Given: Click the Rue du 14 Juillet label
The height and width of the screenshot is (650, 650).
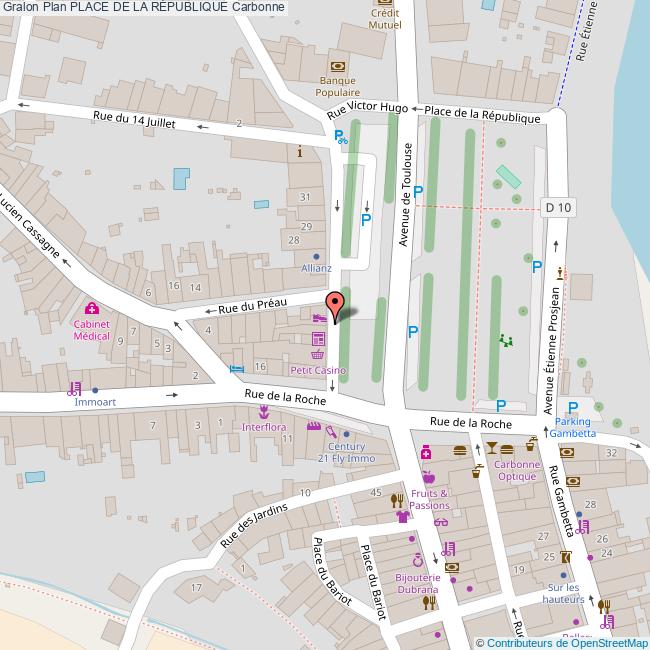Looking at the screenshot, I should [x=134, y=117].
